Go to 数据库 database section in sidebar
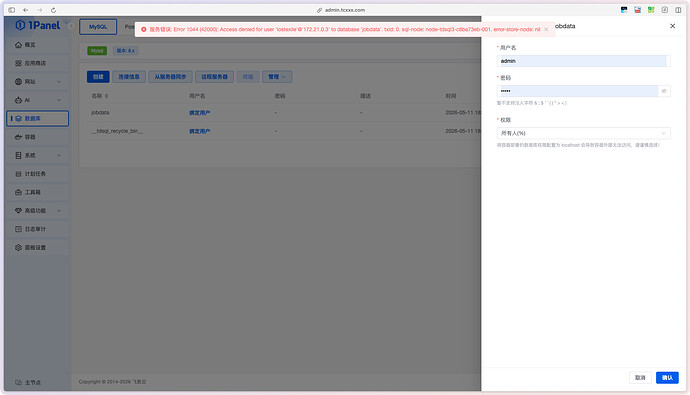This screenshot has width=690, height=395. point(37,118)
